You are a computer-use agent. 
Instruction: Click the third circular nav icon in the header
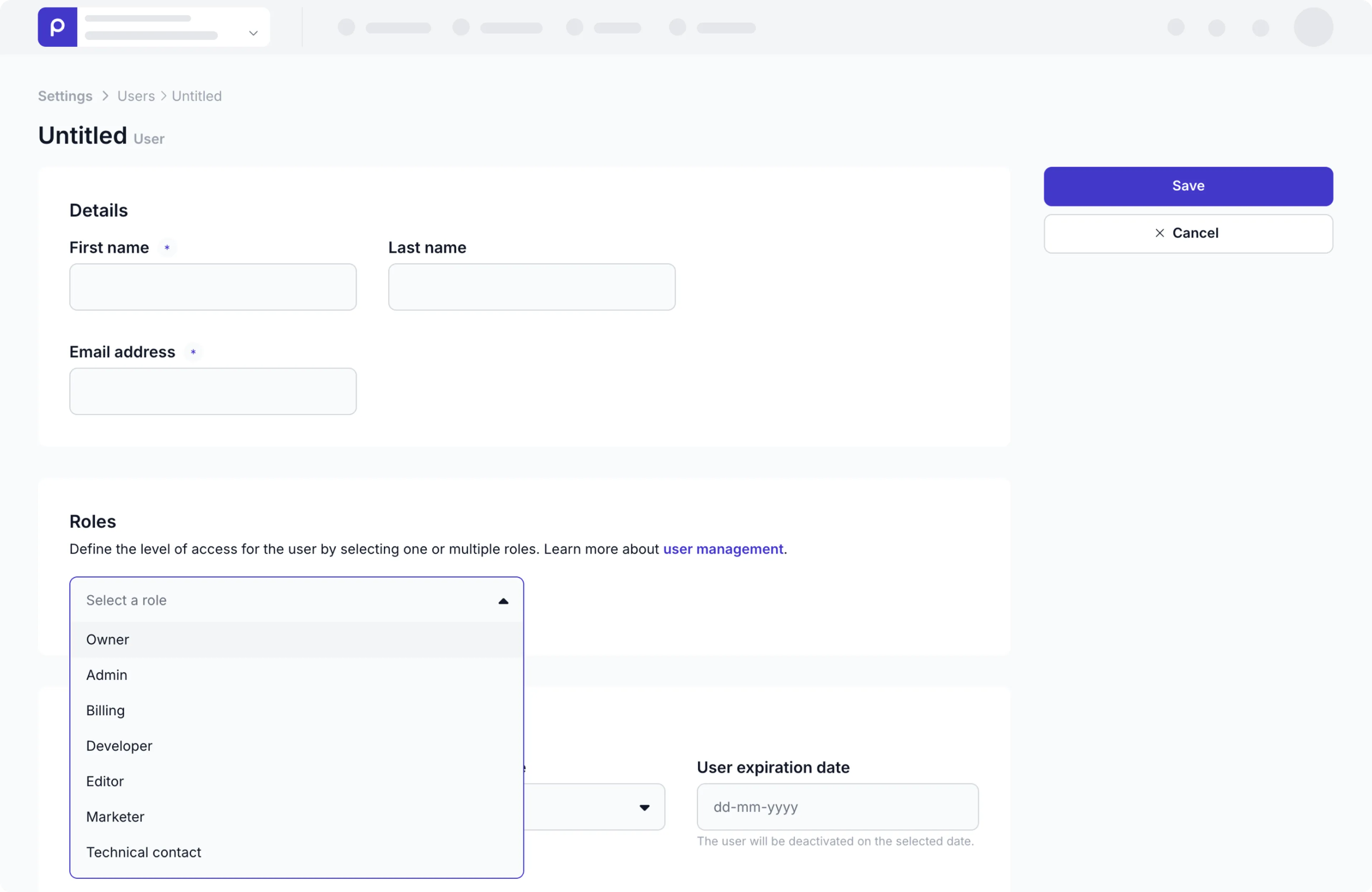(574, 27)
